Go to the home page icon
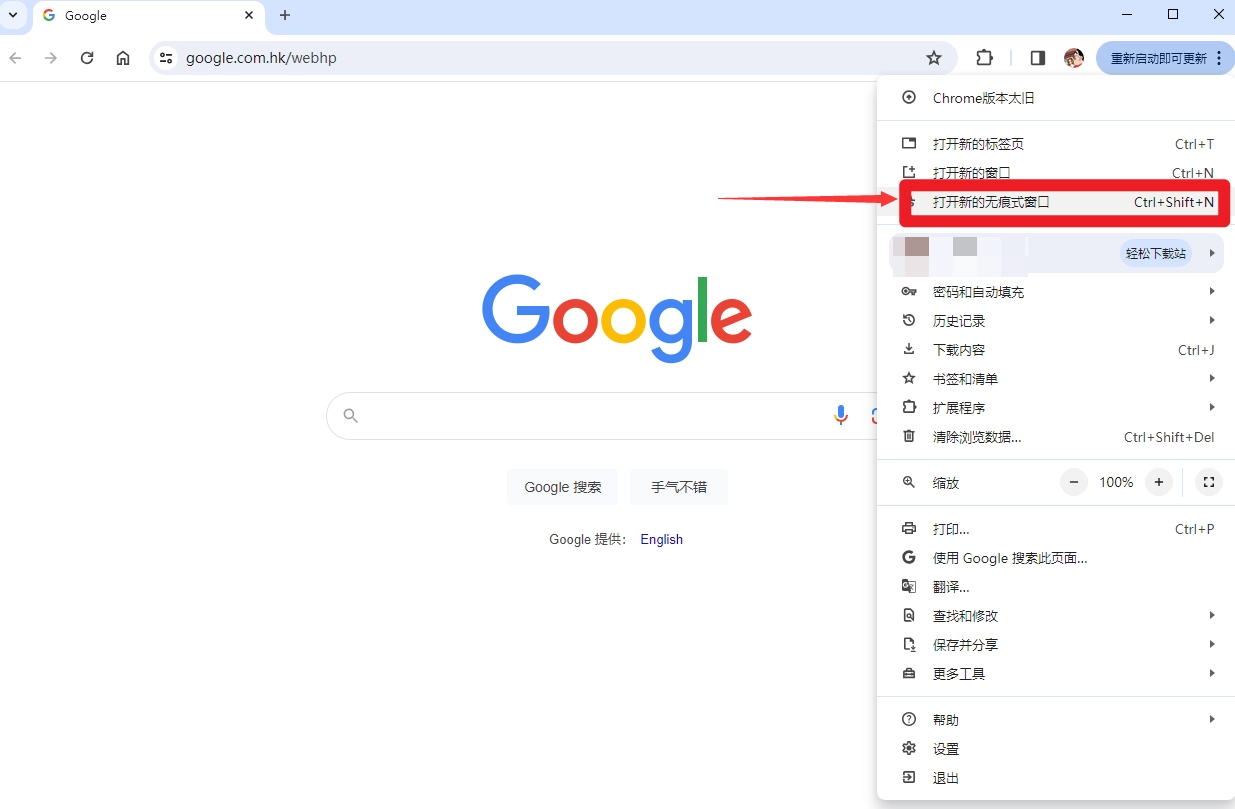Image resolution: width=1235 pixels, height=809 pixels. pyautogui.click(x=123, y=58)
